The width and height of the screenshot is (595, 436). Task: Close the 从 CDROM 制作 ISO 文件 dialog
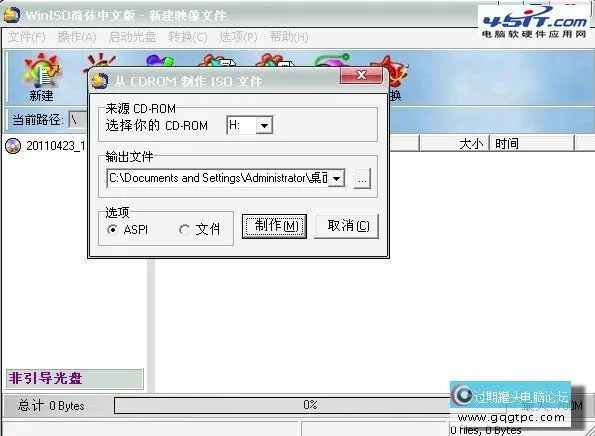(x=361, y=75)
